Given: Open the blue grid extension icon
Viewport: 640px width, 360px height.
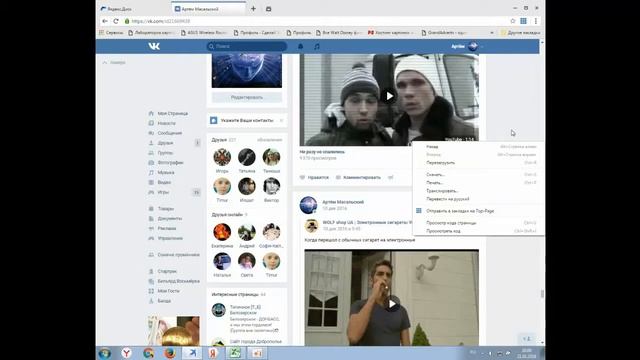Looking at the screenshot, I should pos(523,21).
